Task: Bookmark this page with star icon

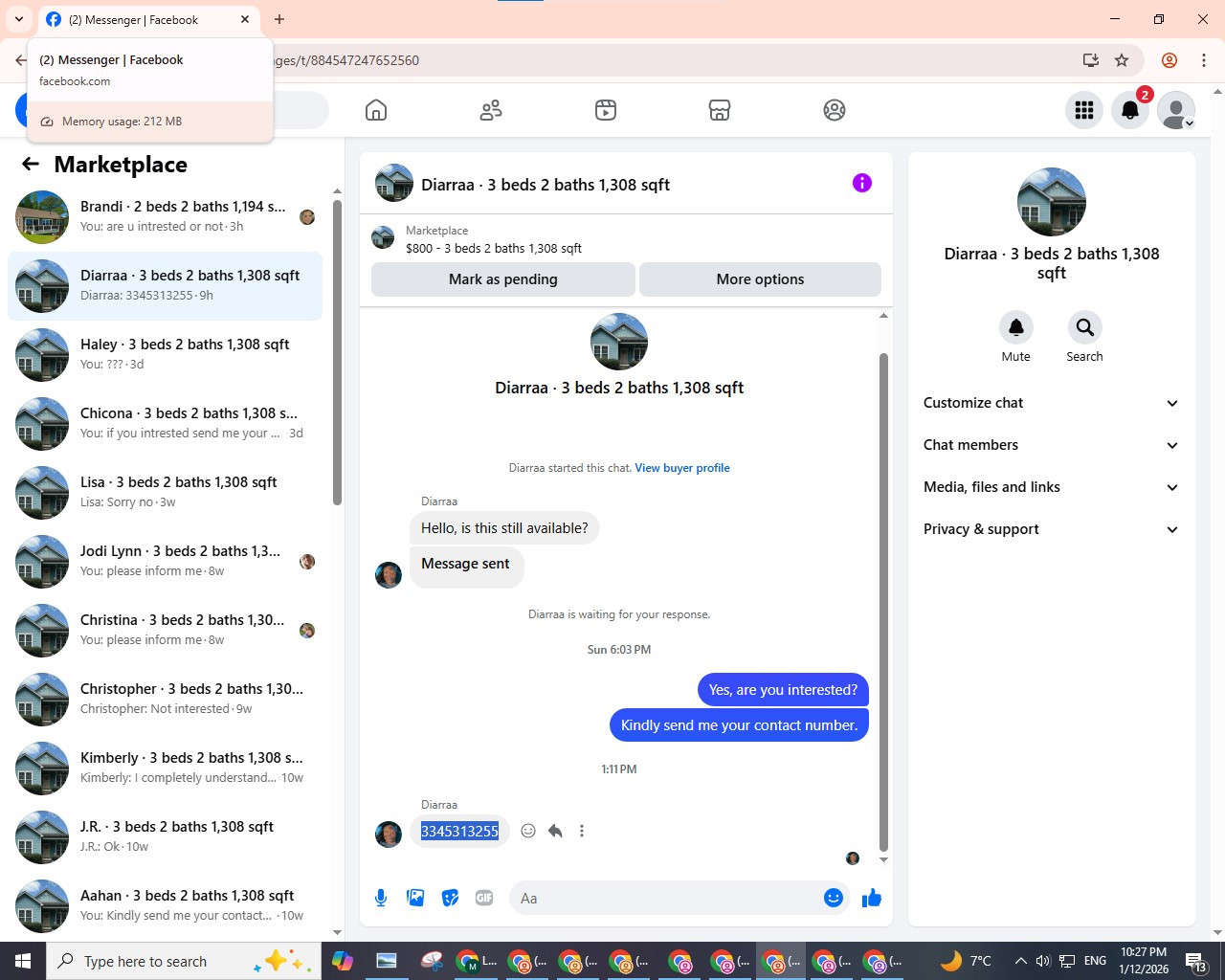Action: 1122,60
